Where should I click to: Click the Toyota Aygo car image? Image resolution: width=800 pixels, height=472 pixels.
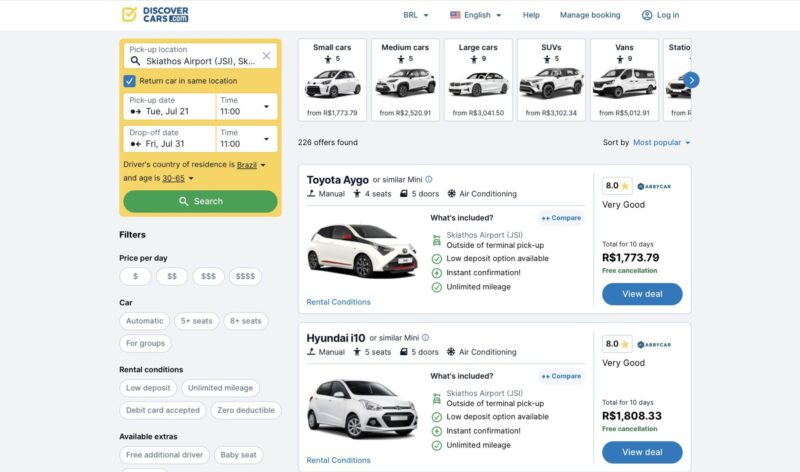click(x=362, y=251)
